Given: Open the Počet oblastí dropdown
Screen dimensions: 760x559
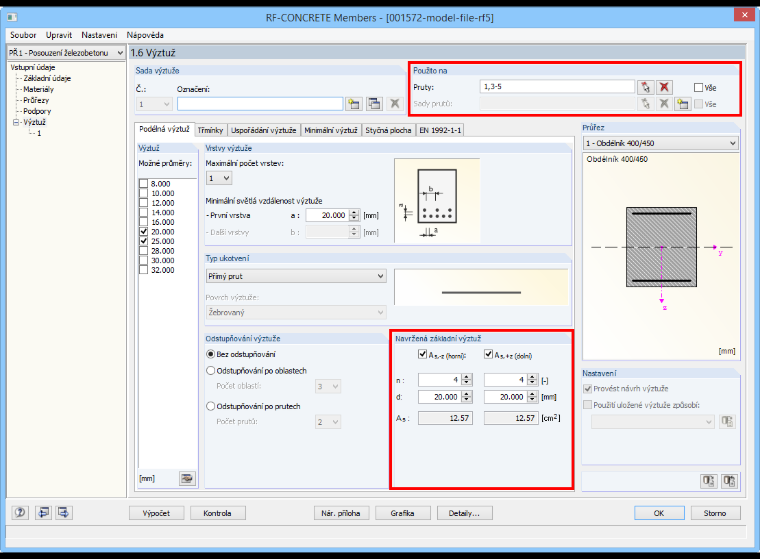Looking at the screenshot, I should point(328,386).
